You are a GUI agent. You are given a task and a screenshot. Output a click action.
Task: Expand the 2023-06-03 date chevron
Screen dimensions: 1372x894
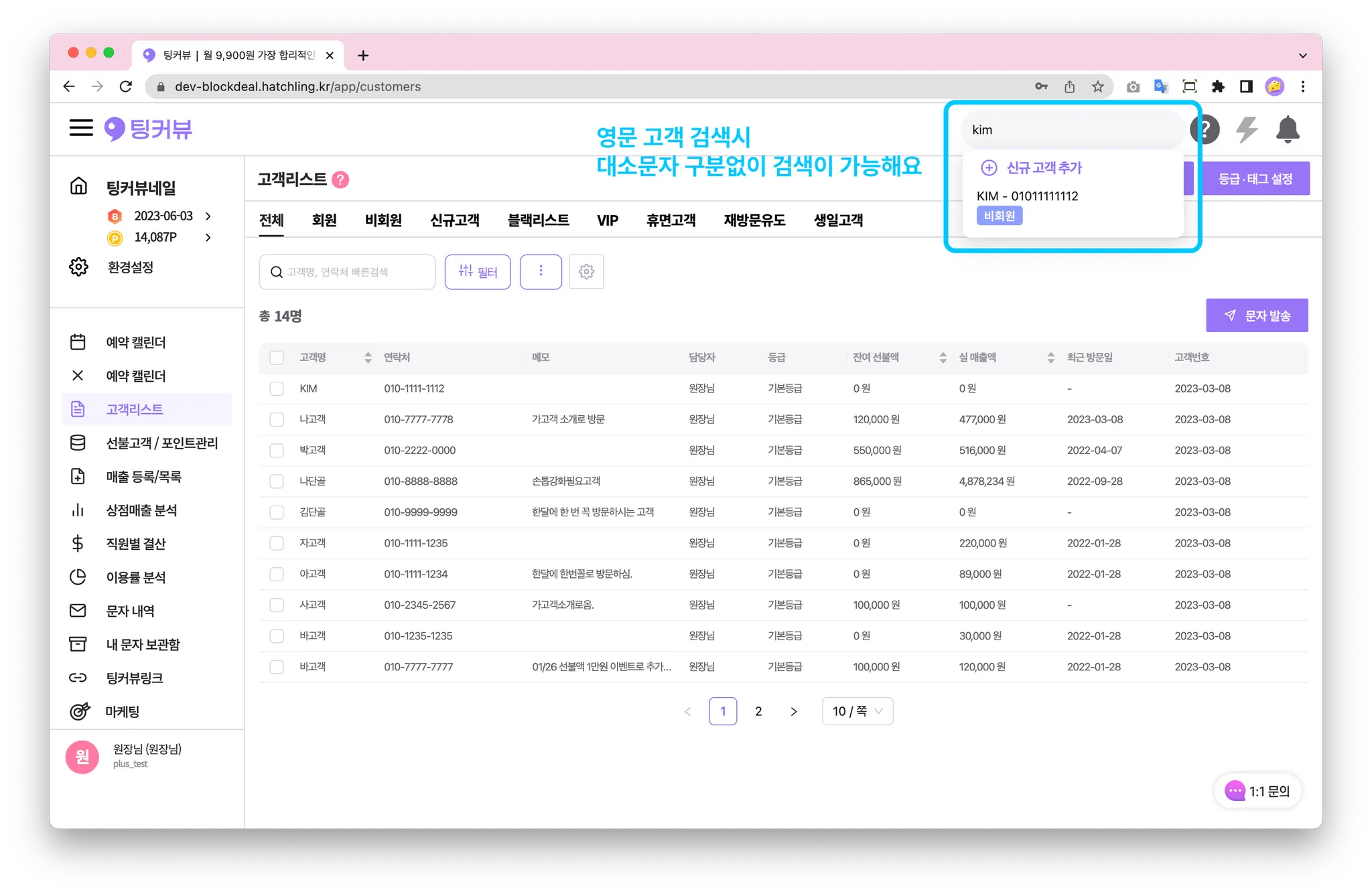pos(208,216)
